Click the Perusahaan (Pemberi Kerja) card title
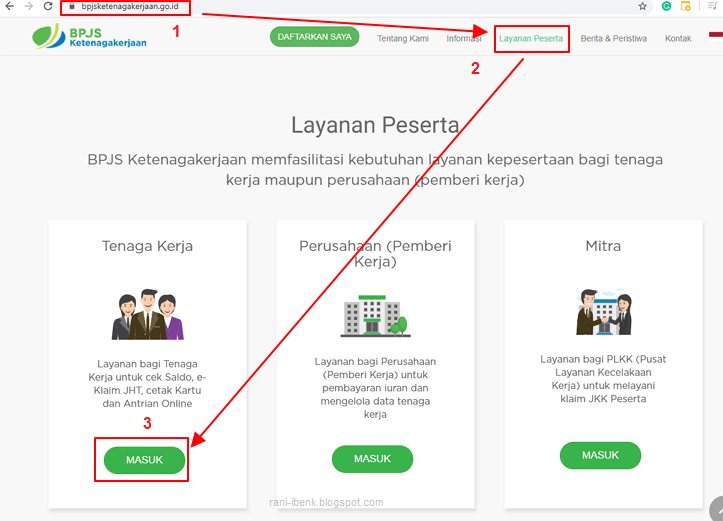 coord(375,254)
